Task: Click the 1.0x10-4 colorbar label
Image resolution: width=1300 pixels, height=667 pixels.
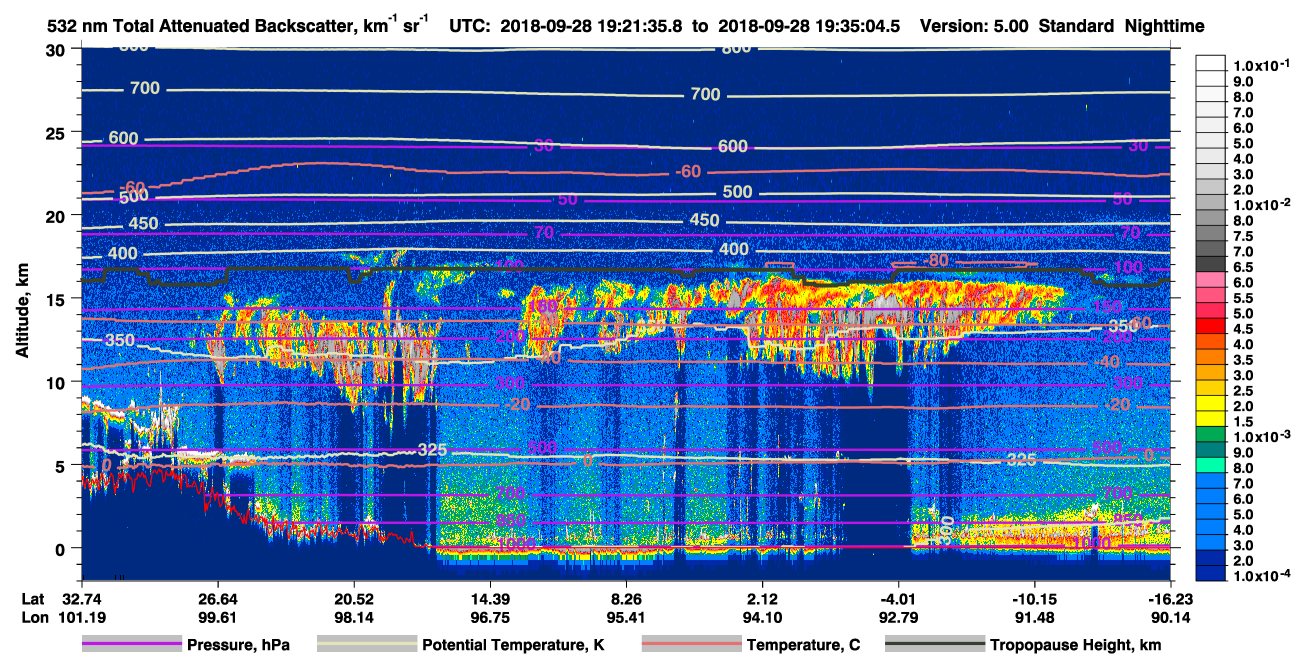Action: [1260, 577]
